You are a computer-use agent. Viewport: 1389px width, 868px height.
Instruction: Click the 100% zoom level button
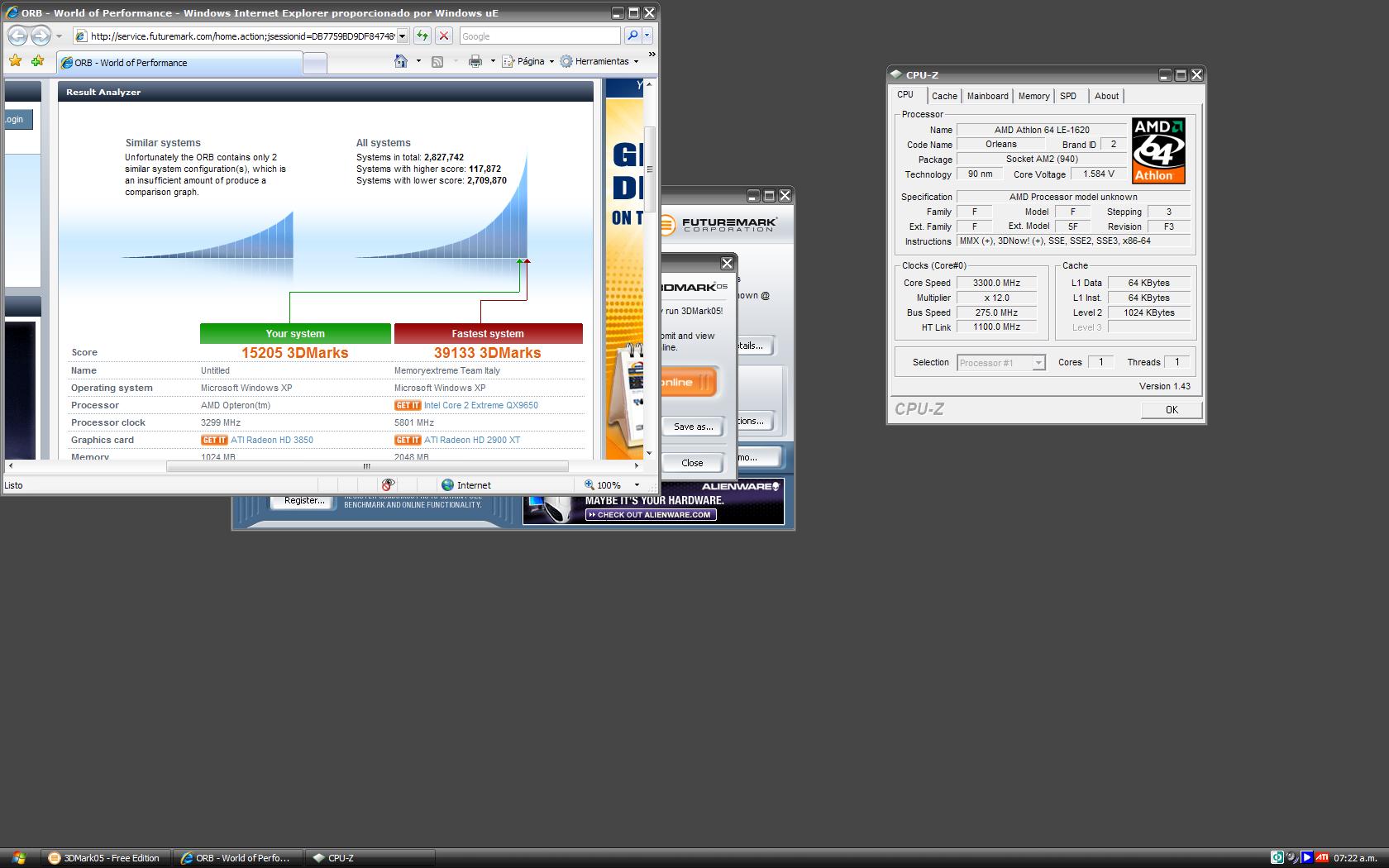(x=604, y=485)
